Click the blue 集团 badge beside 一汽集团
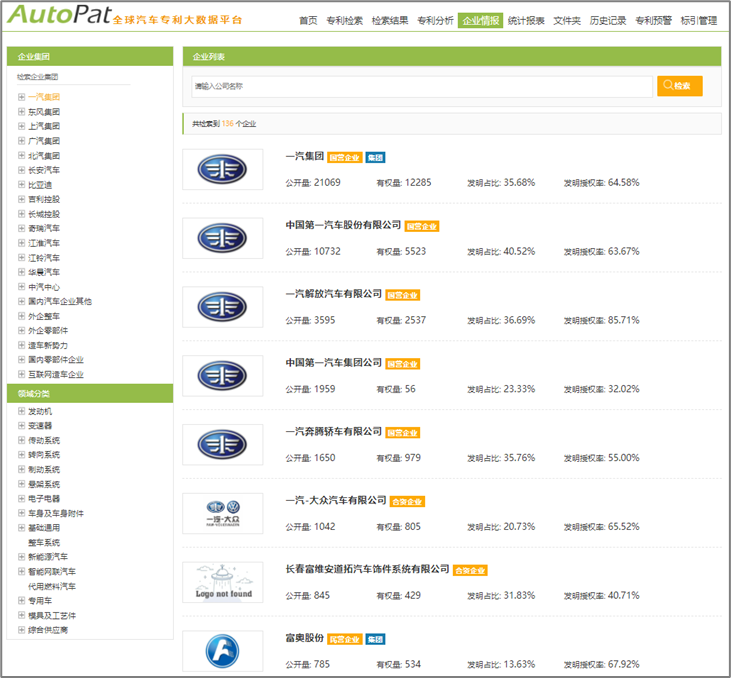 pos(375,158)
